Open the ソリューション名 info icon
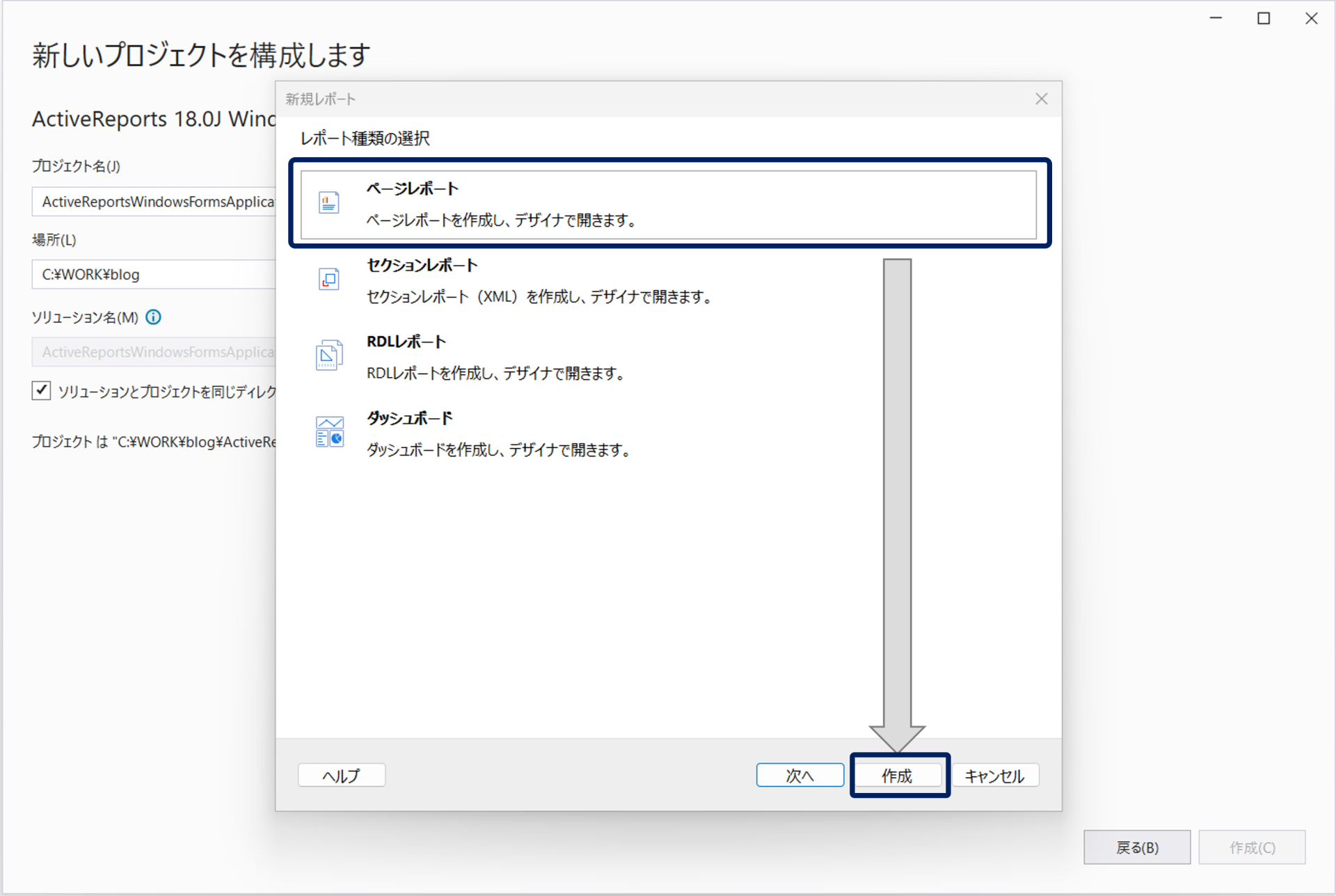Viewport: 1336px width, 896px height. coord(154,317)
